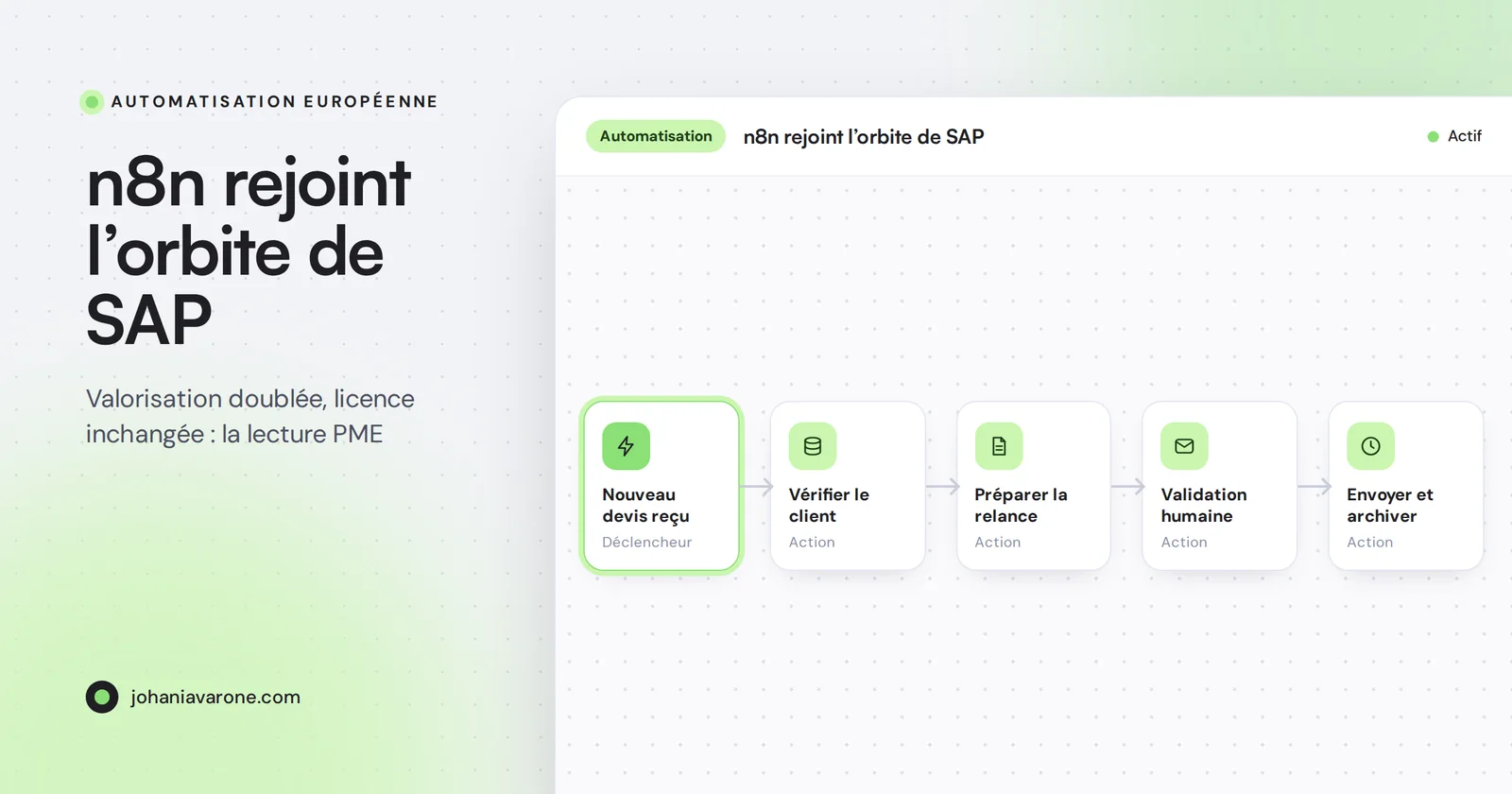
Task: Click the Déclencheur label
Action: tap(647, 542)
